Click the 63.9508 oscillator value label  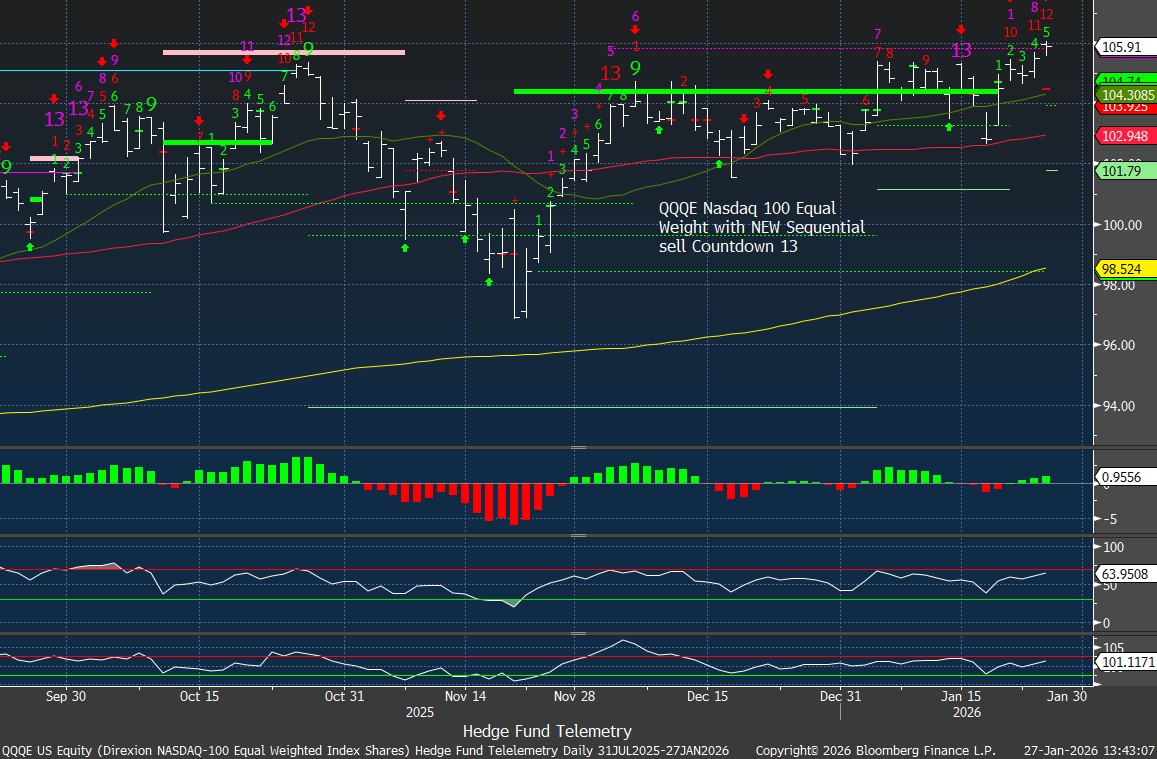point(1124,575)
